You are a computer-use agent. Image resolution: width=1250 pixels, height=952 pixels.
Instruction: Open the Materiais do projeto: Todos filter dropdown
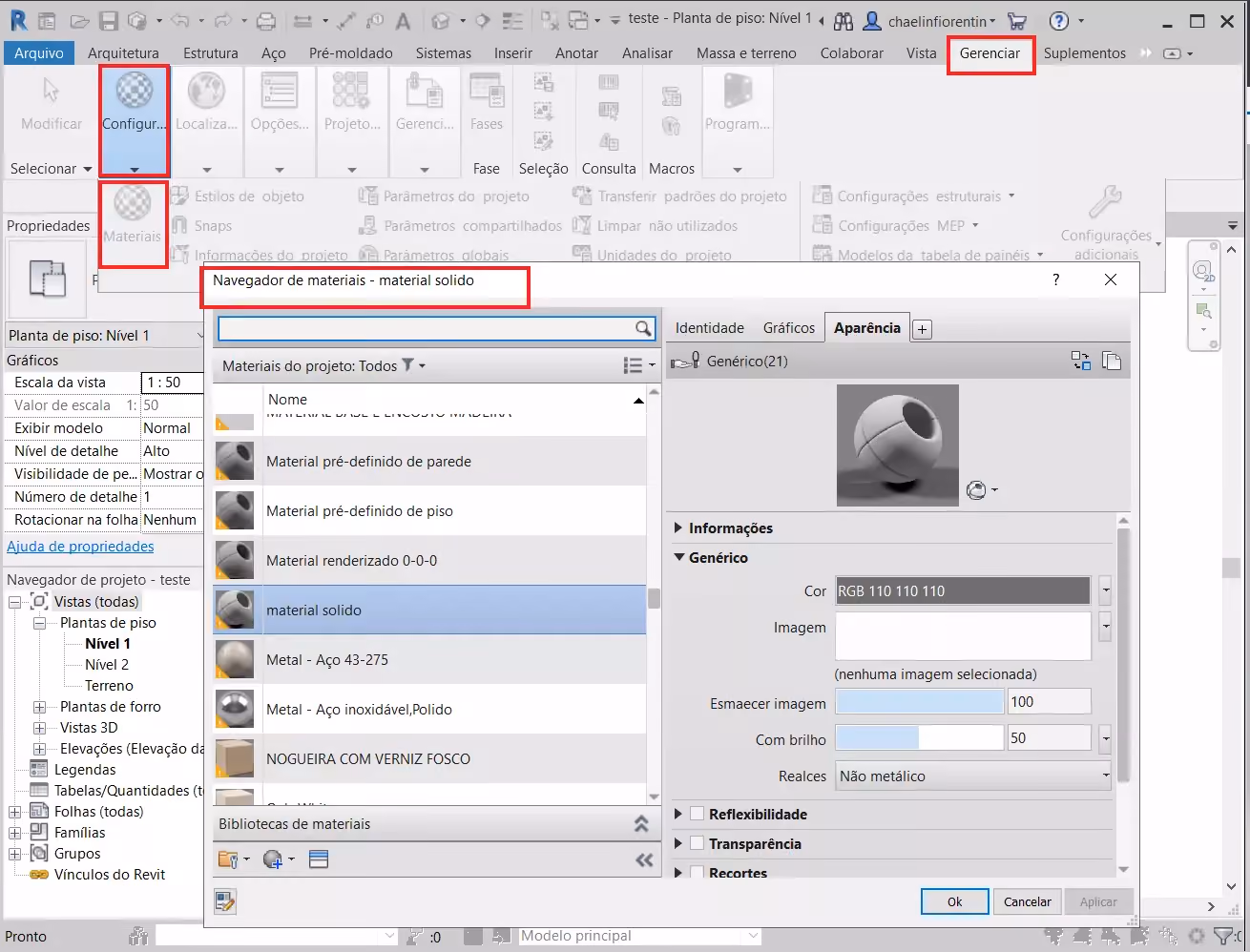(x=323, y=365)
